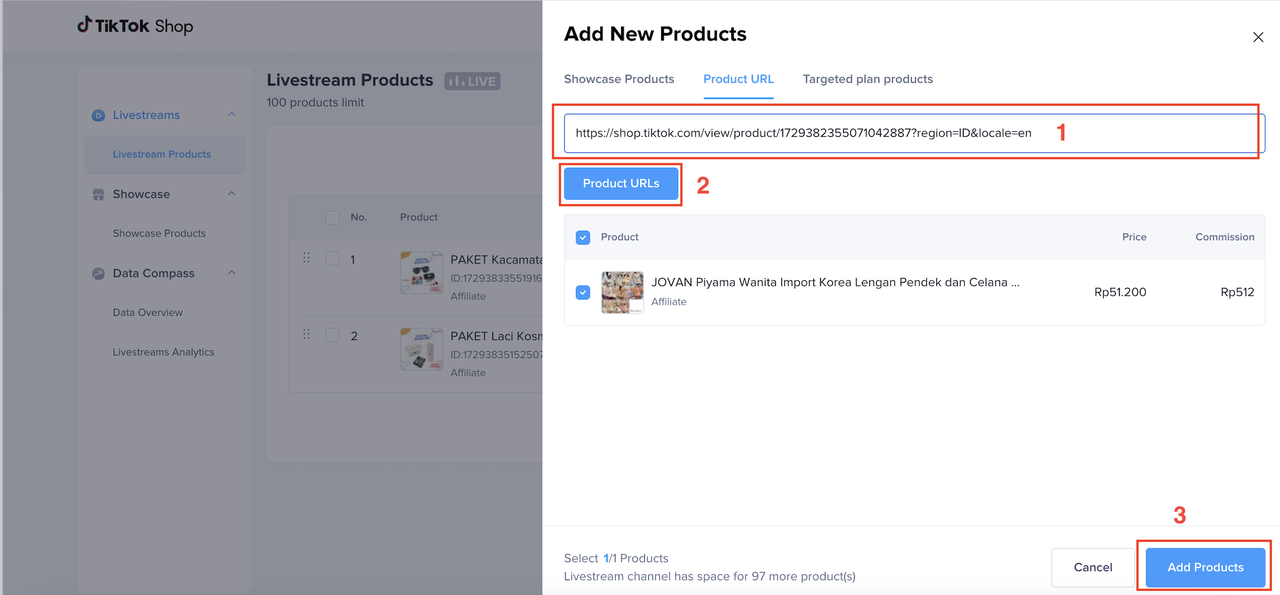Image resolution: width=1280 pixels, height=595 pixels.
Task: Check the select-all checkbox in the Product header
Action: [582, 237]
